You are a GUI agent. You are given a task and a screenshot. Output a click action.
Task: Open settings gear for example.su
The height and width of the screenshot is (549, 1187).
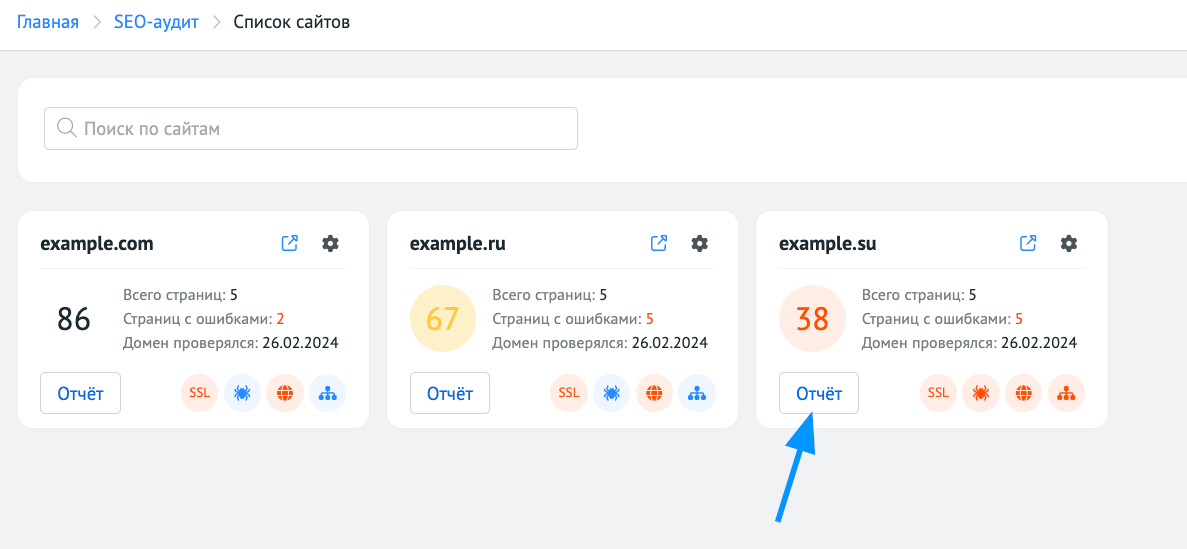(x=1069, y=243)
